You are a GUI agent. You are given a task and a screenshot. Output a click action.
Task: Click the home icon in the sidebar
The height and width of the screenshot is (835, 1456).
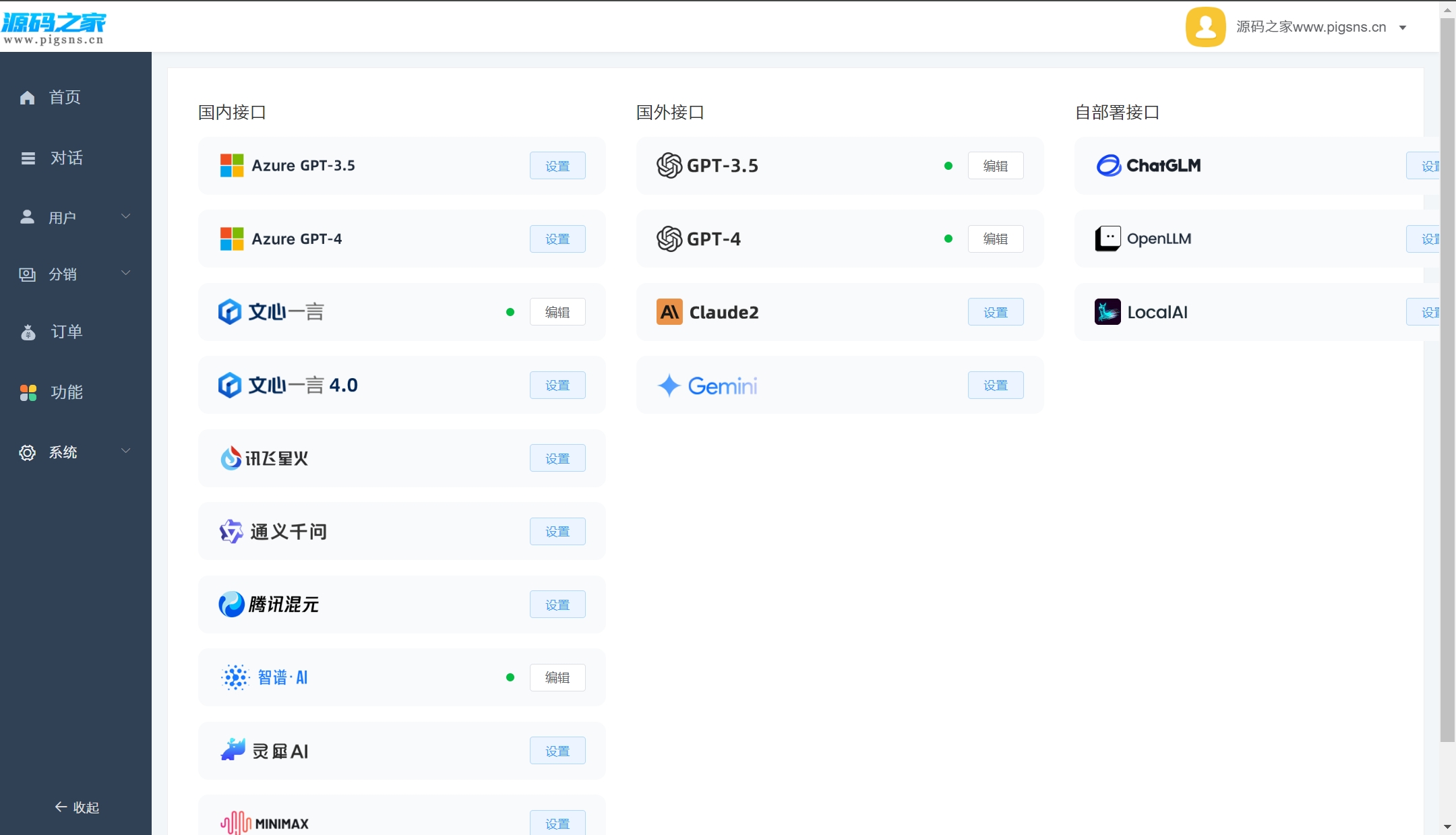point(27,98)
